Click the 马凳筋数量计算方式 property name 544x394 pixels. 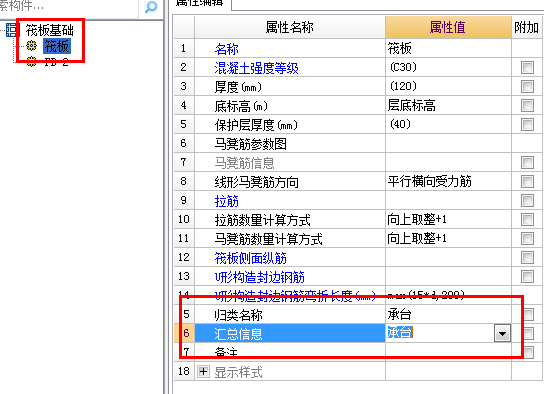pyautogui.click(x=269, y=239)
